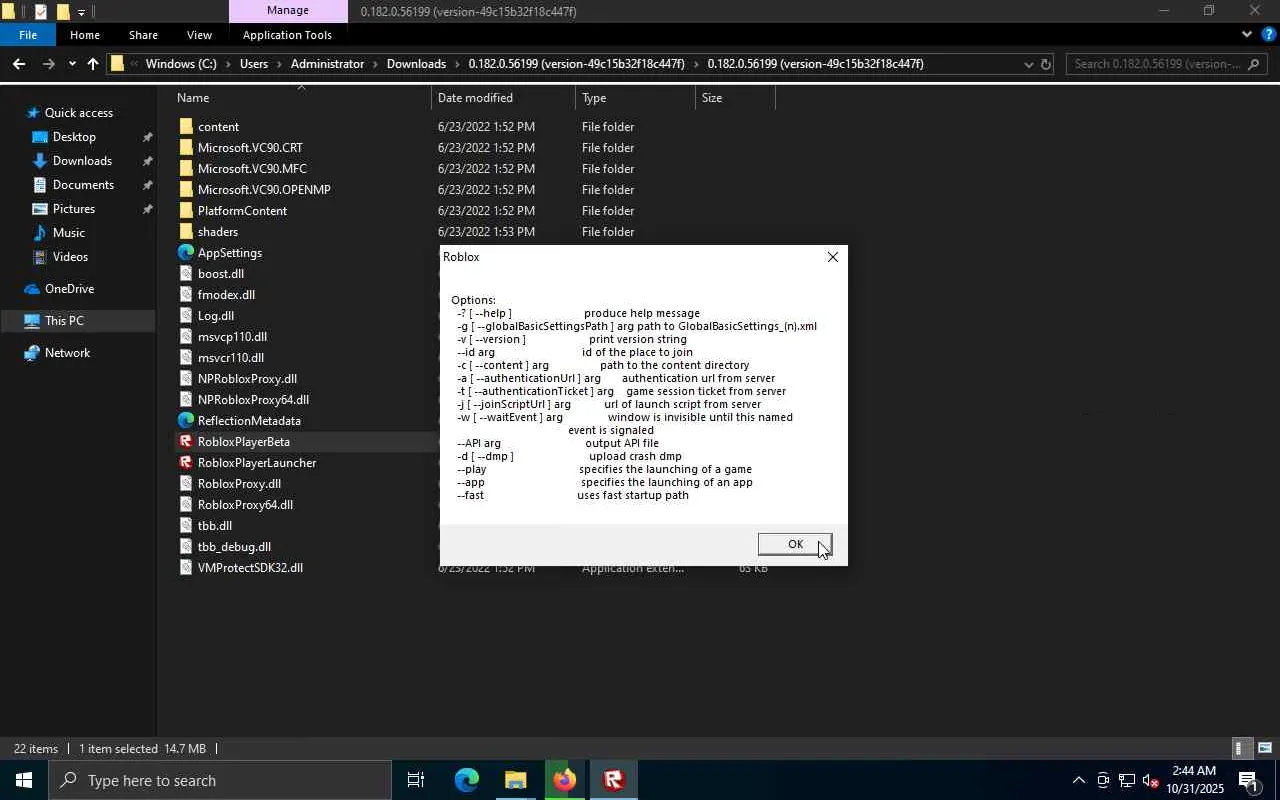Switch to details view layout
Viewport: 1280px width, 800px height.
[1240, 749]
